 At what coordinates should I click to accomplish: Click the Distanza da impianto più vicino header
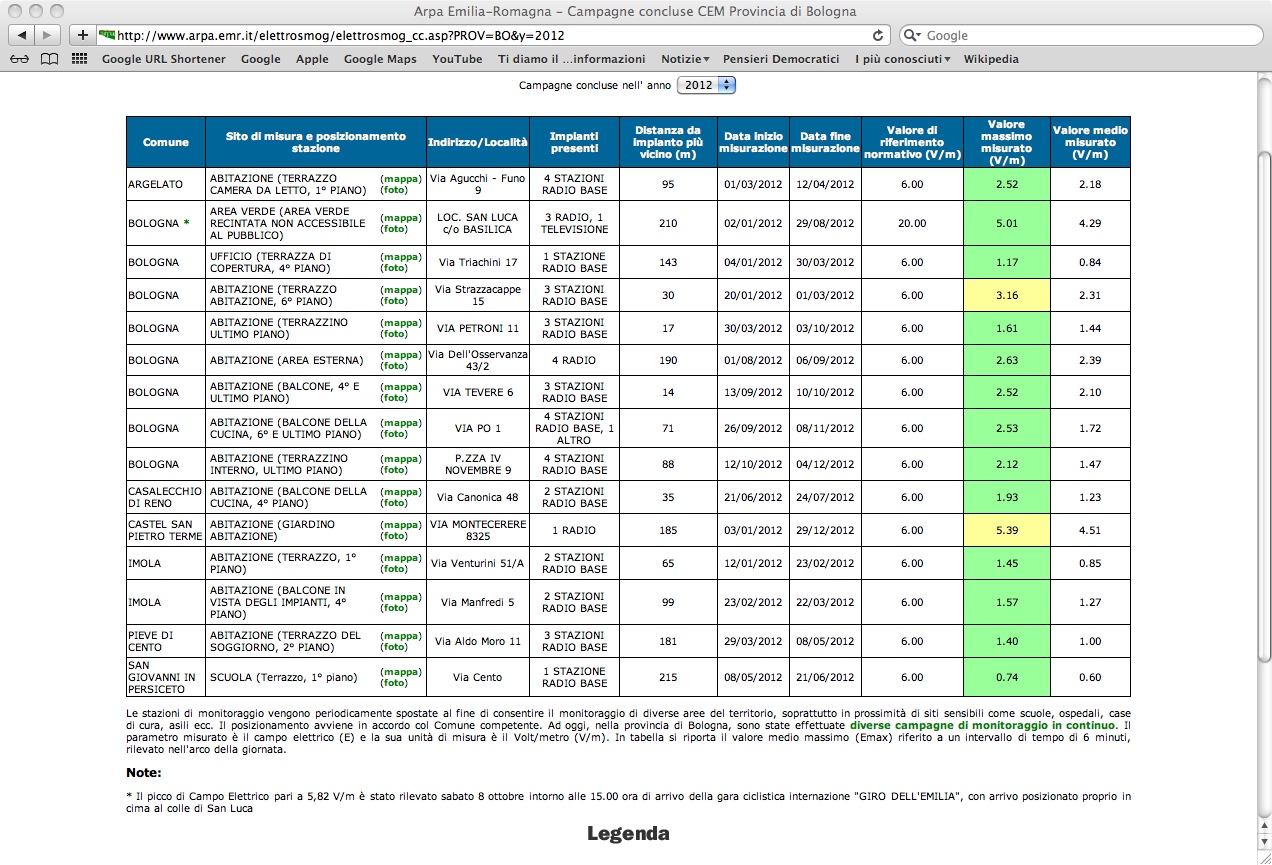pos(668,142)
